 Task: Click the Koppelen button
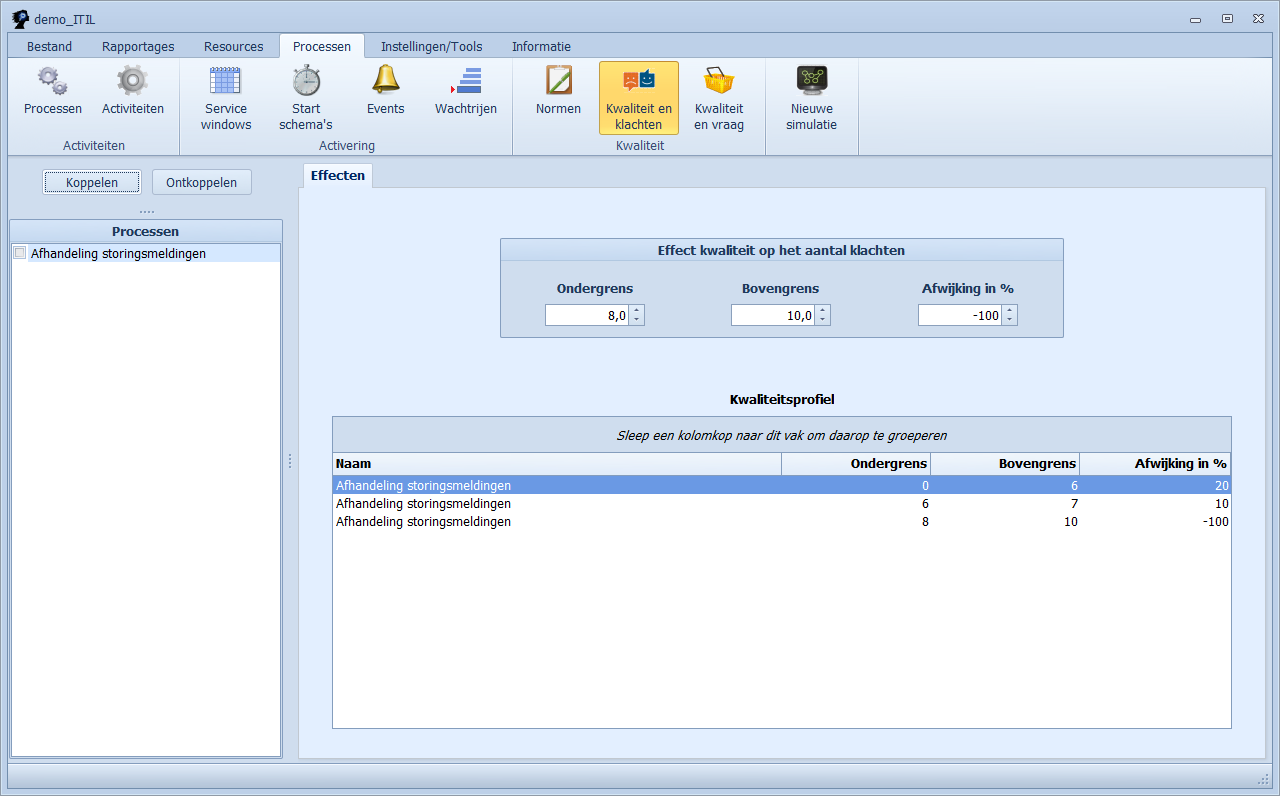(x=92, y=182)
